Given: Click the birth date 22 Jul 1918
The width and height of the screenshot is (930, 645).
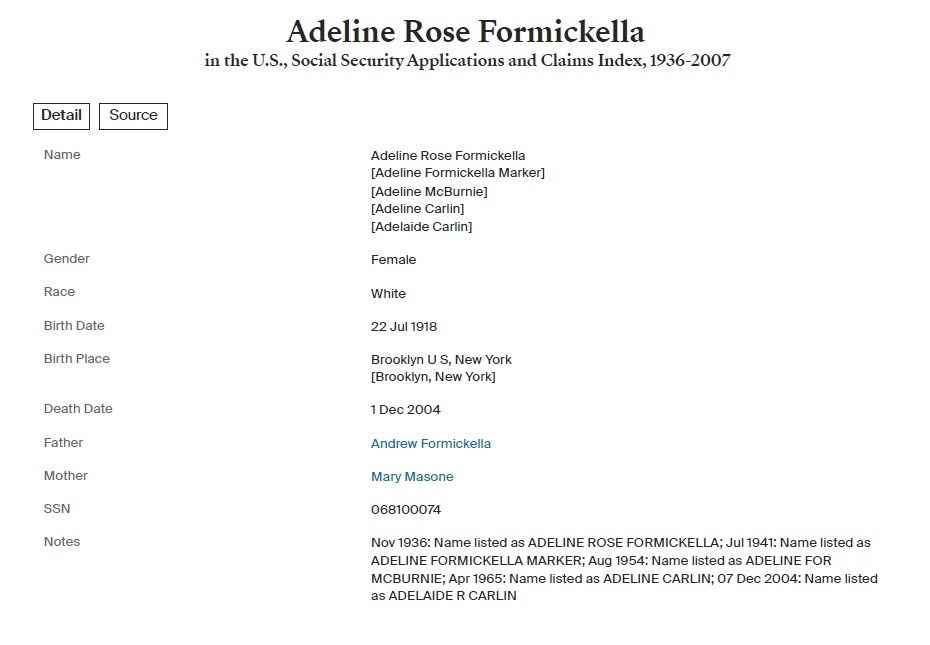Looking at the screenshot, I should click(404, 327).
